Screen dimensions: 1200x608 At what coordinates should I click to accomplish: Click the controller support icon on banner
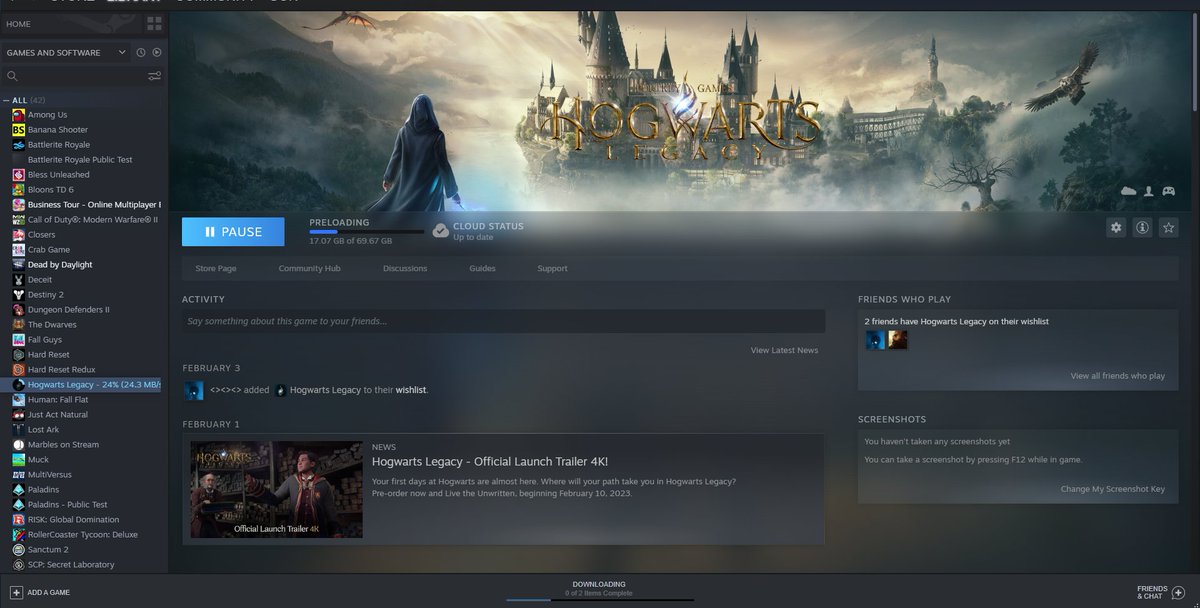[x=1168, y=191]
